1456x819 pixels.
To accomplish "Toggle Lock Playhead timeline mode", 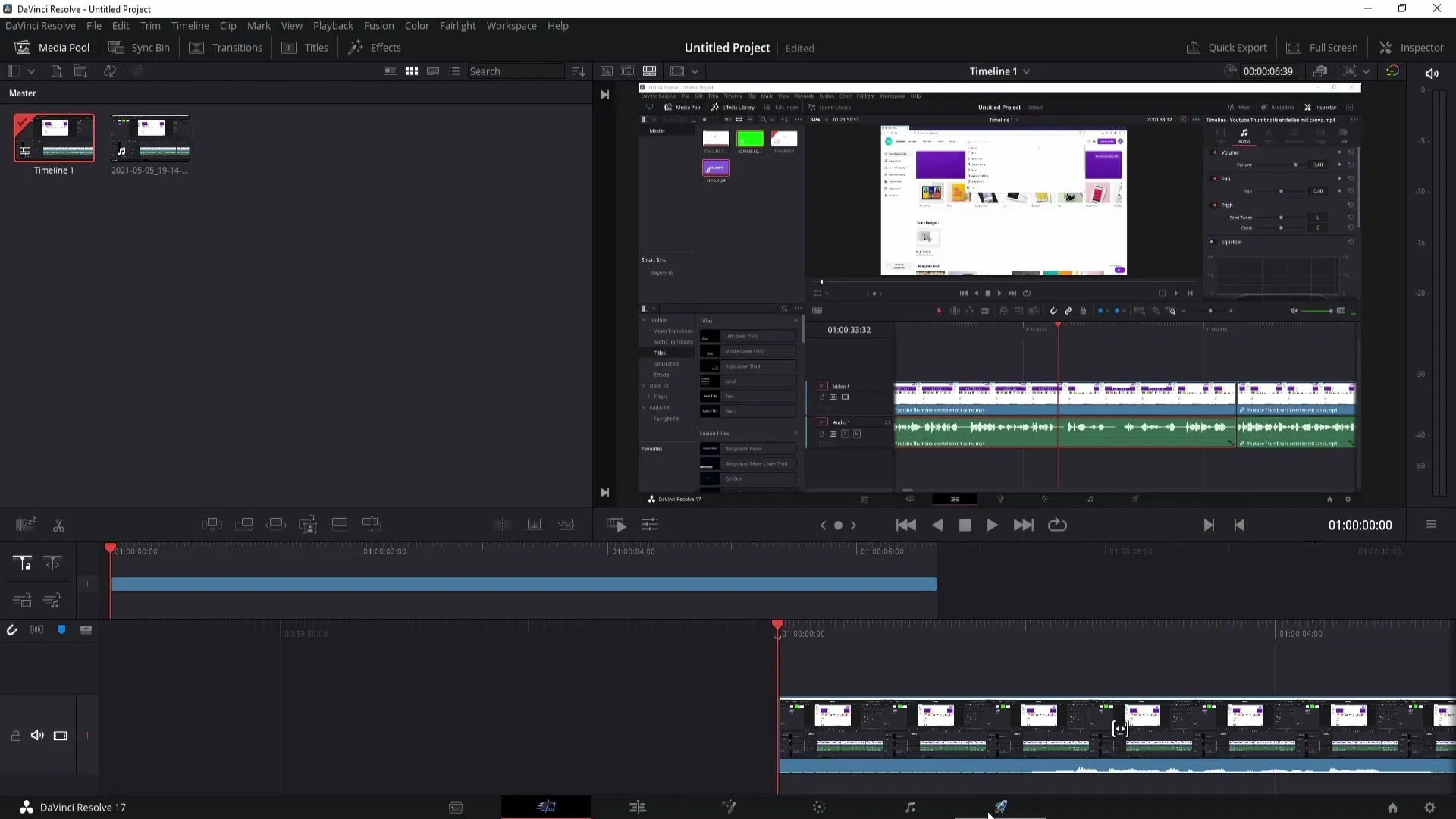I will [22, 563].
